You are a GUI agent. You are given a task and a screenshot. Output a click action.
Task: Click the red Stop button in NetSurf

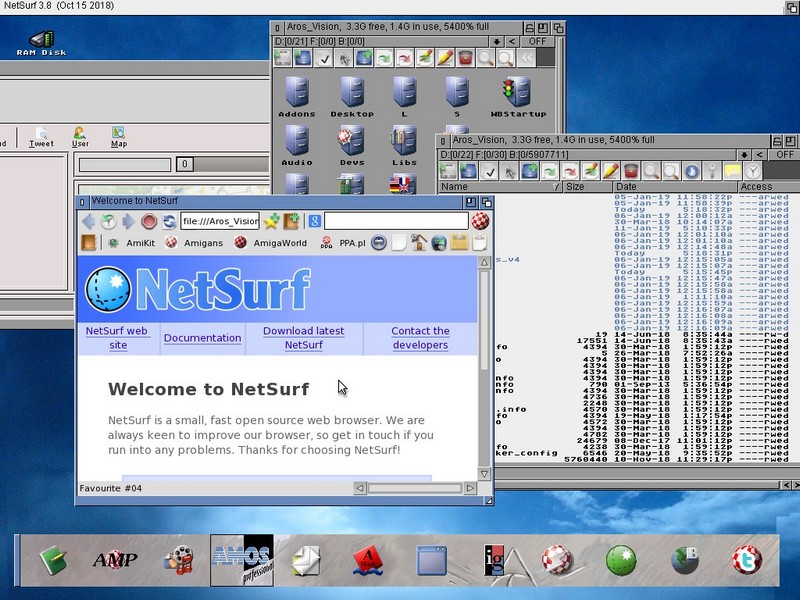(149, 222)
